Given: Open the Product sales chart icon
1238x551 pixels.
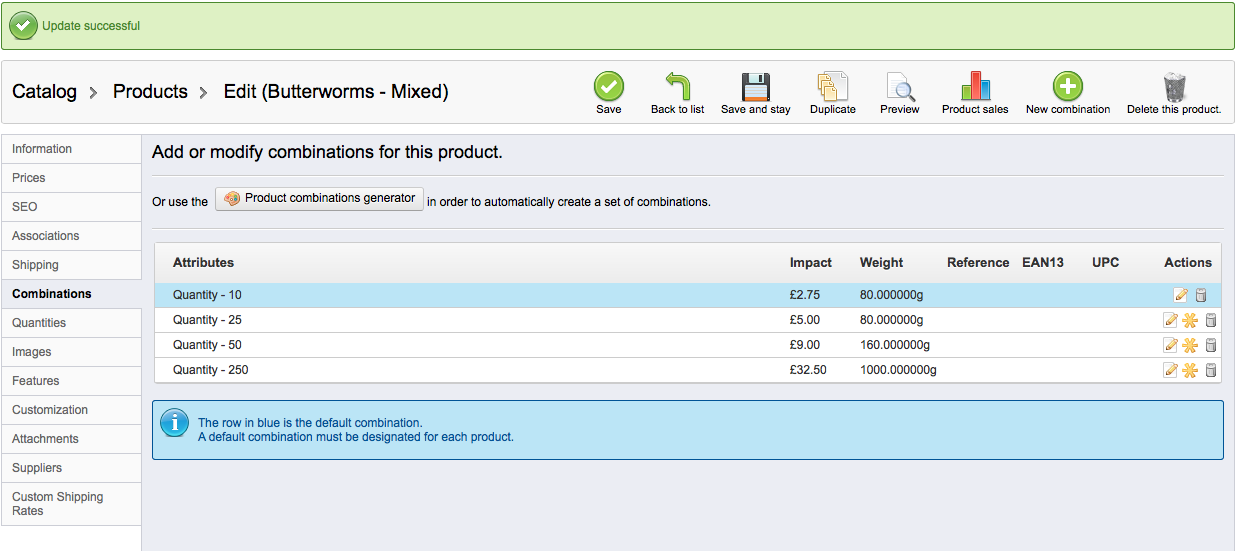Looking at the screenshot, I should [975, 86].
